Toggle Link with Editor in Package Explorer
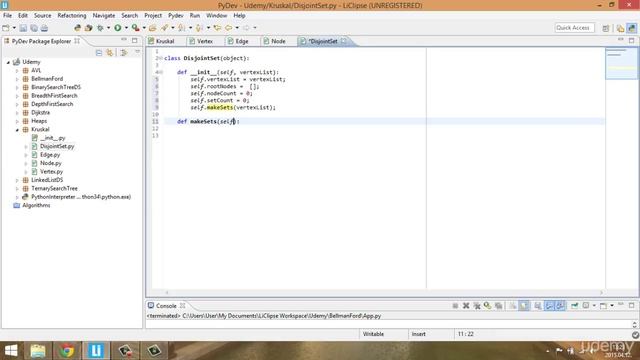640x360 pixels. pos(109,53)
